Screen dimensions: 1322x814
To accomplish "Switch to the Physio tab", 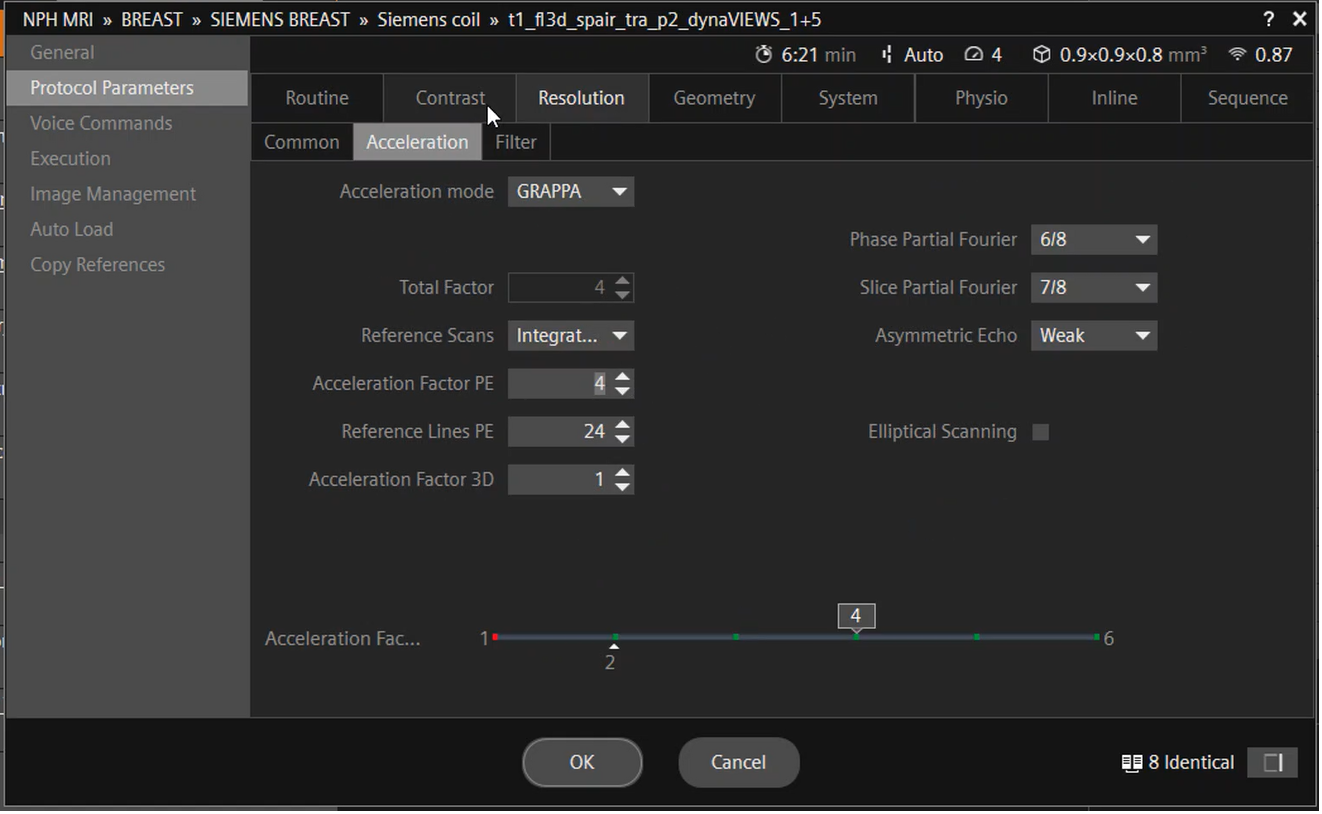I will [981, 98].
